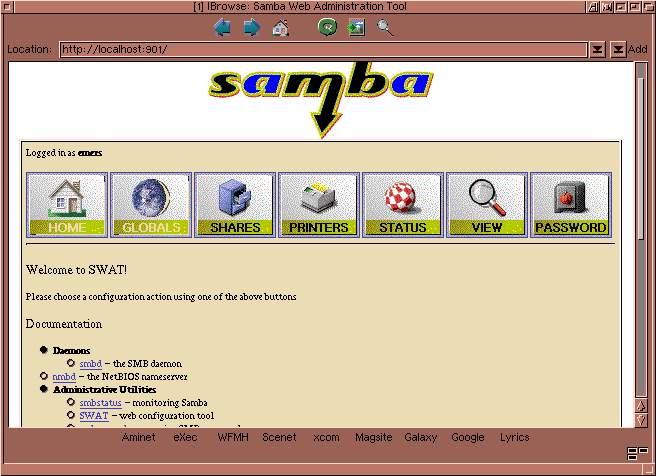Screen dimensions: 656x476
Task: Go back with the left arrow icon
Action: point(222,28)
